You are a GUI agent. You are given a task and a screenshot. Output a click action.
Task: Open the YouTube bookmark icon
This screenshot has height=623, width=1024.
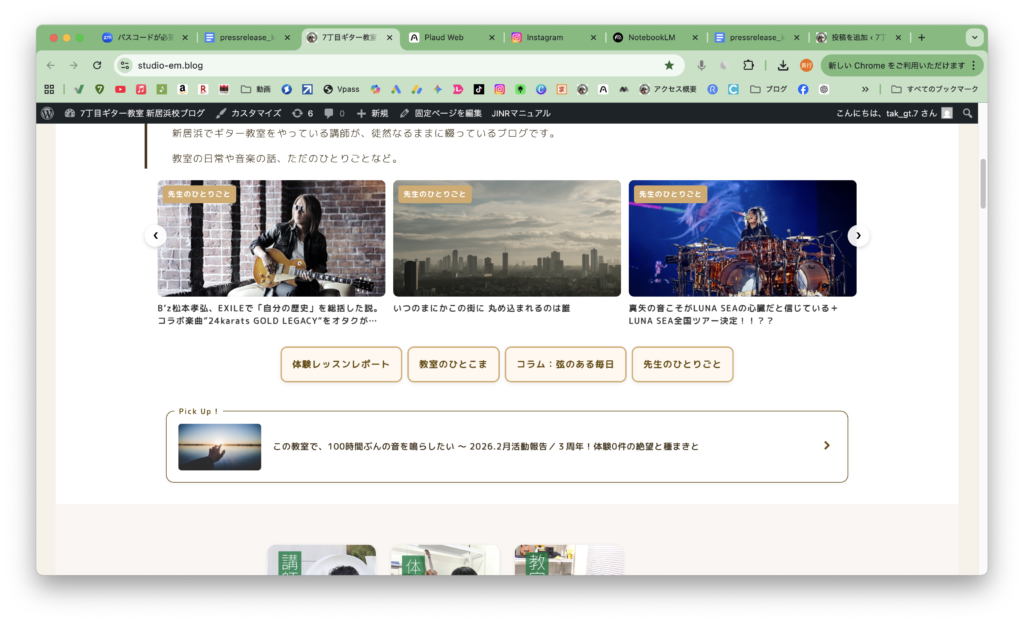click(120, 89)
